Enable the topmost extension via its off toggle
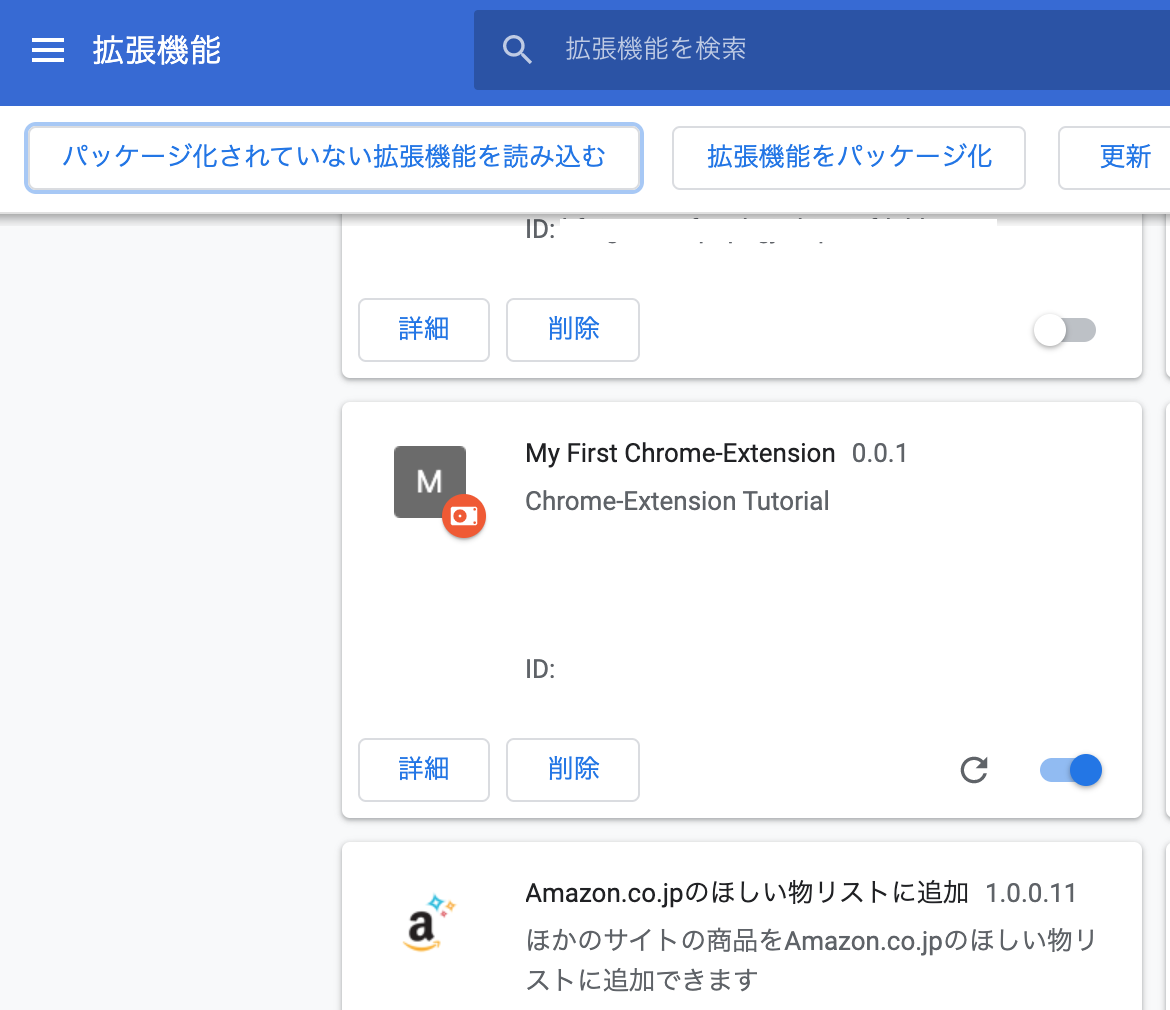This screenshot has width=1170, height=1010. coord(1064,330)
